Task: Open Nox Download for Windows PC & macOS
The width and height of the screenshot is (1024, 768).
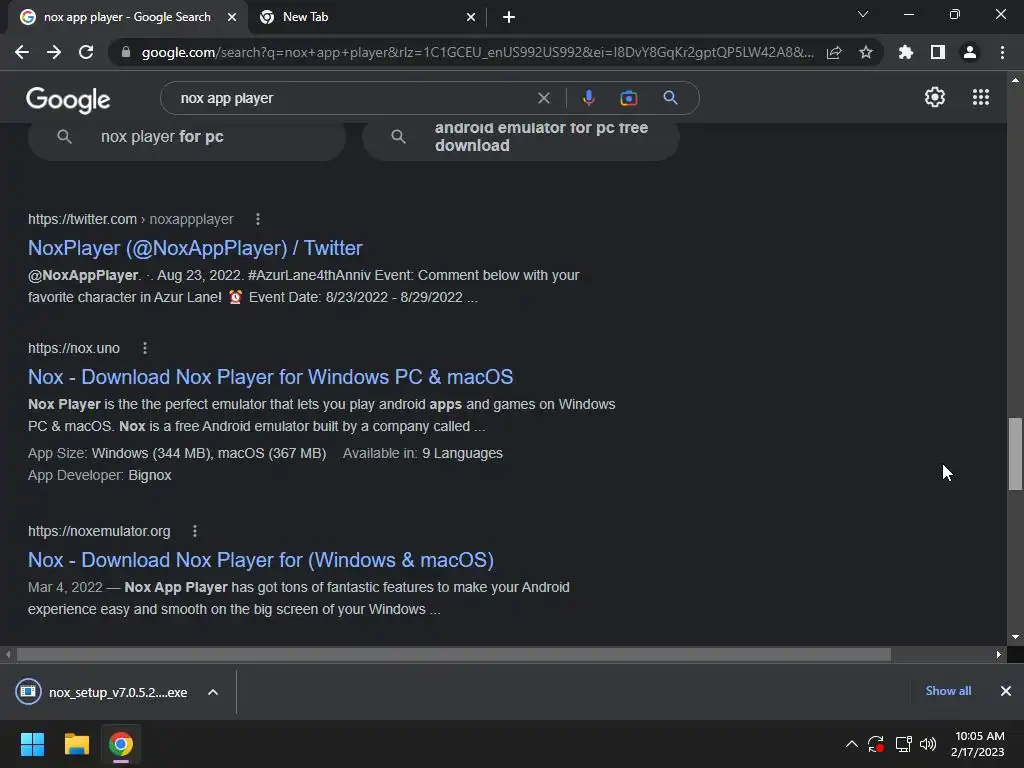Action: [x=270, y=377]
